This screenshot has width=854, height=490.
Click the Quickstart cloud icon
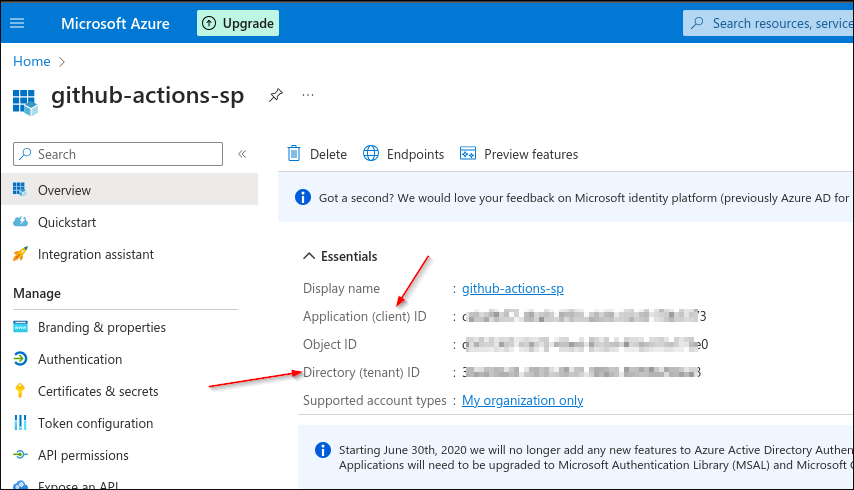point(20,222)
